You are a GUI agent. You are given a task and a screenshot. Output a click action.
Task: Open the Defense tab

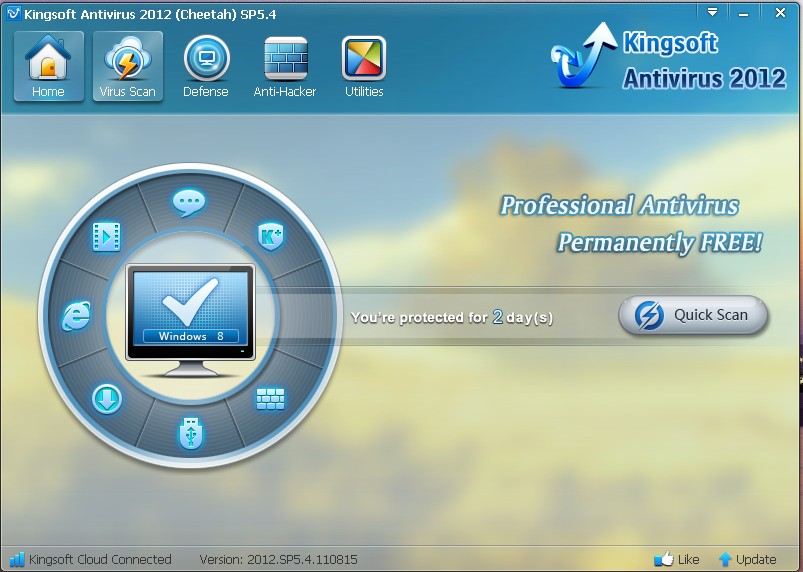coord(206,66)
